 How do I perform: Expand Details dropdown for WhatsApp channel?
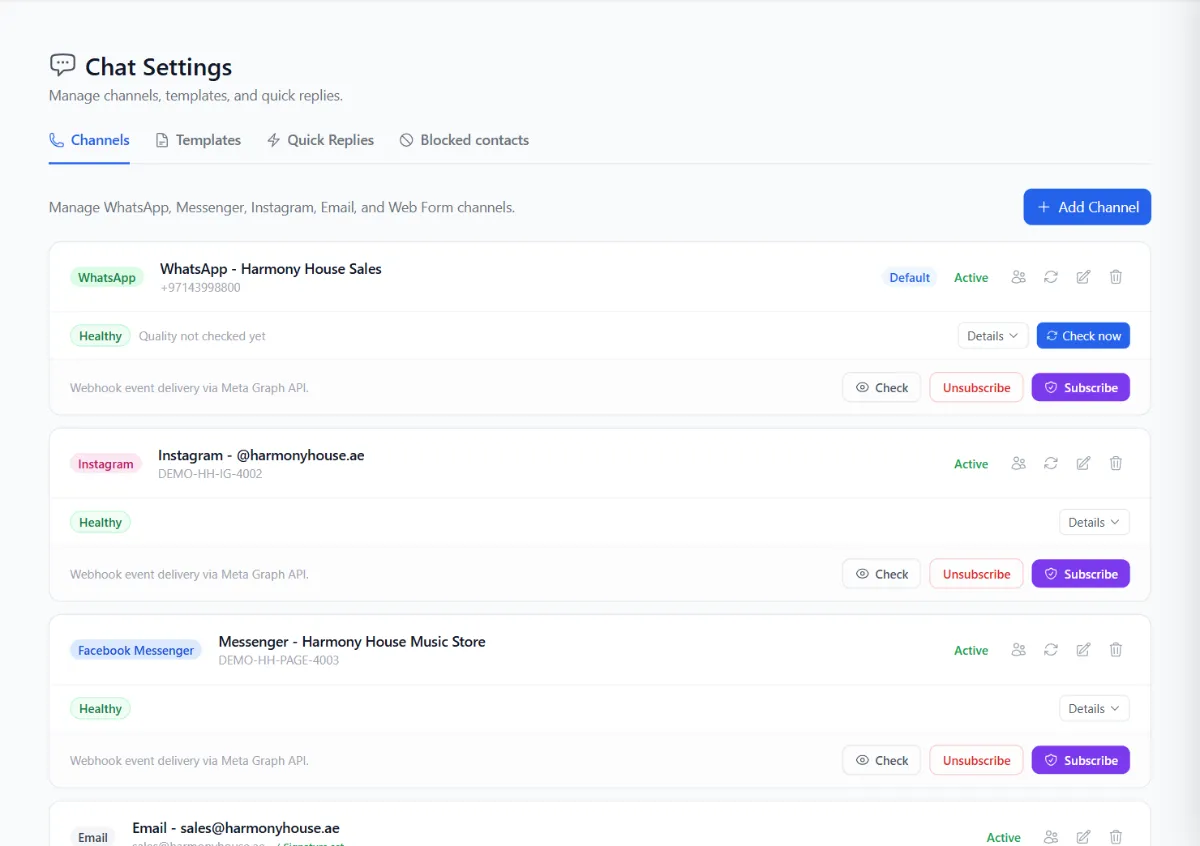coord(993,336)
